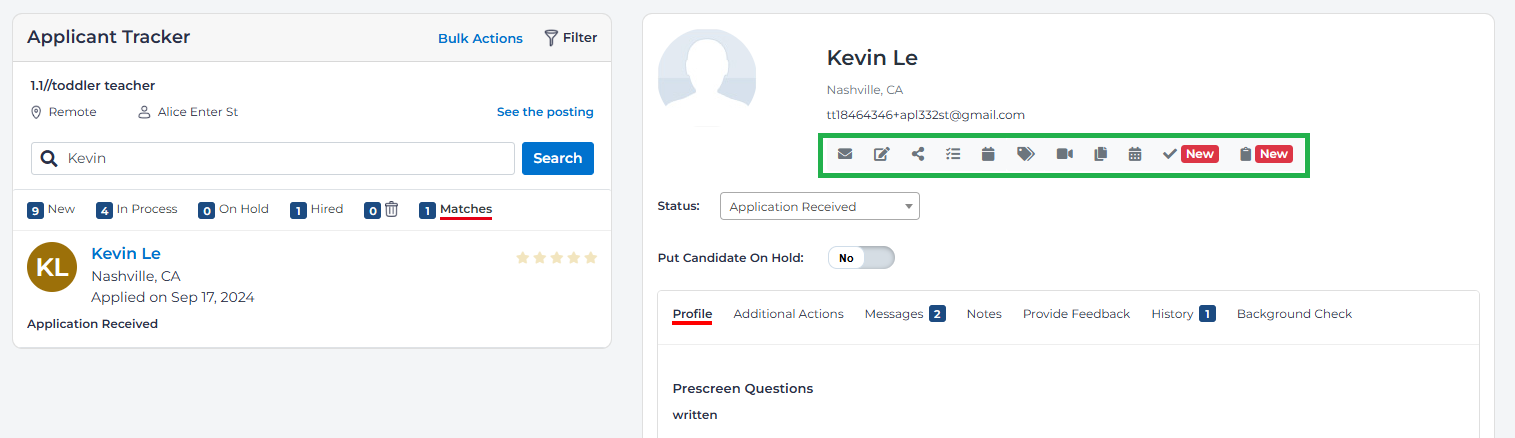Image resolution: width=1515 pixels, height=438 pixels.
Task: Open the calendar grid icon
Action: [x=1135, y=154]
